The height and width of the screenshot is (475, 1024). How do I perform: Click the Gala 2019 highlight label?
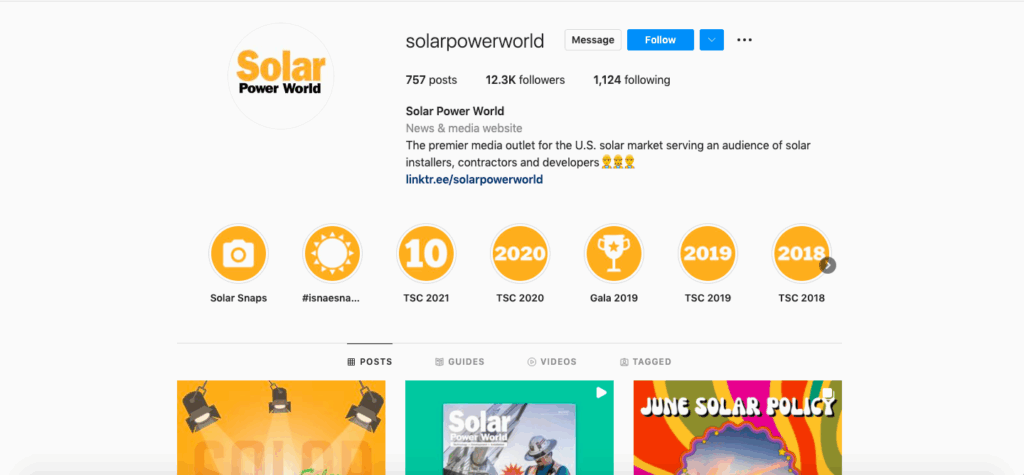(x=614, y=298)
